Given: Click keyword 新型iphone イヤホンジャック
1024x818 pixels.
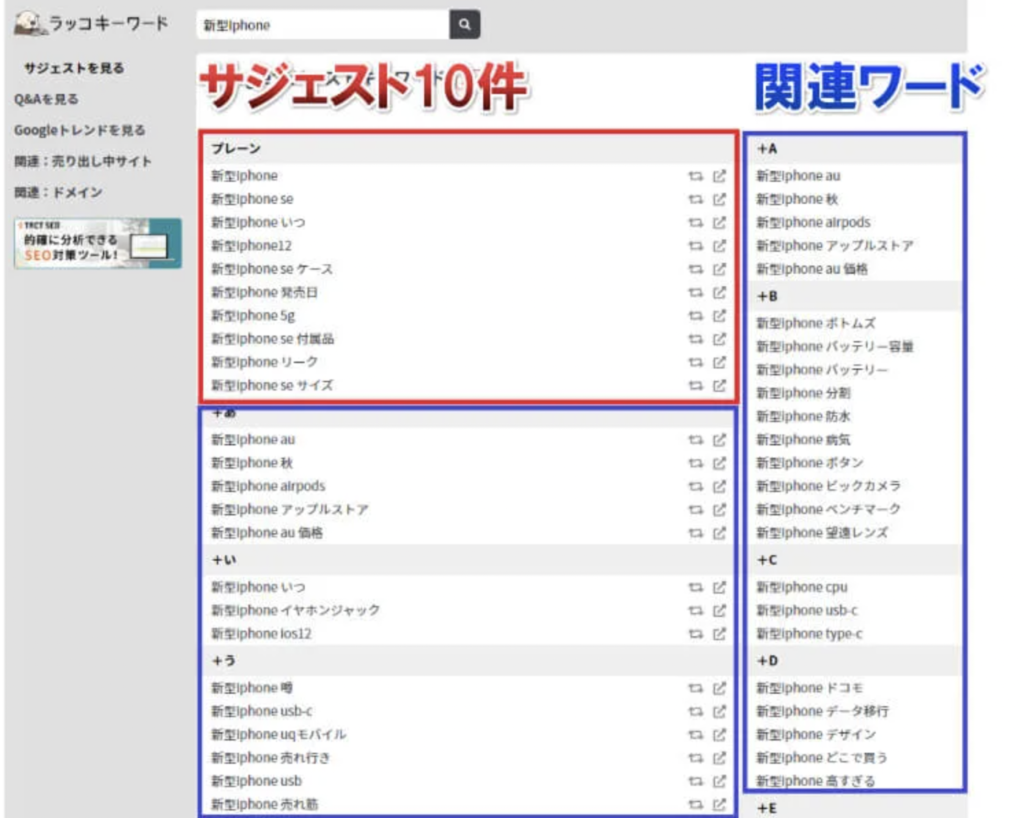Looking at the screenshot, I should (295, 610).
